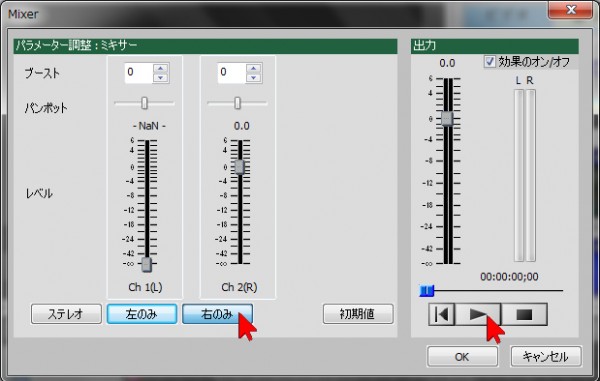
Task: Select the 左のみ button
Action: pyautogui.click(x=142, y=314)
